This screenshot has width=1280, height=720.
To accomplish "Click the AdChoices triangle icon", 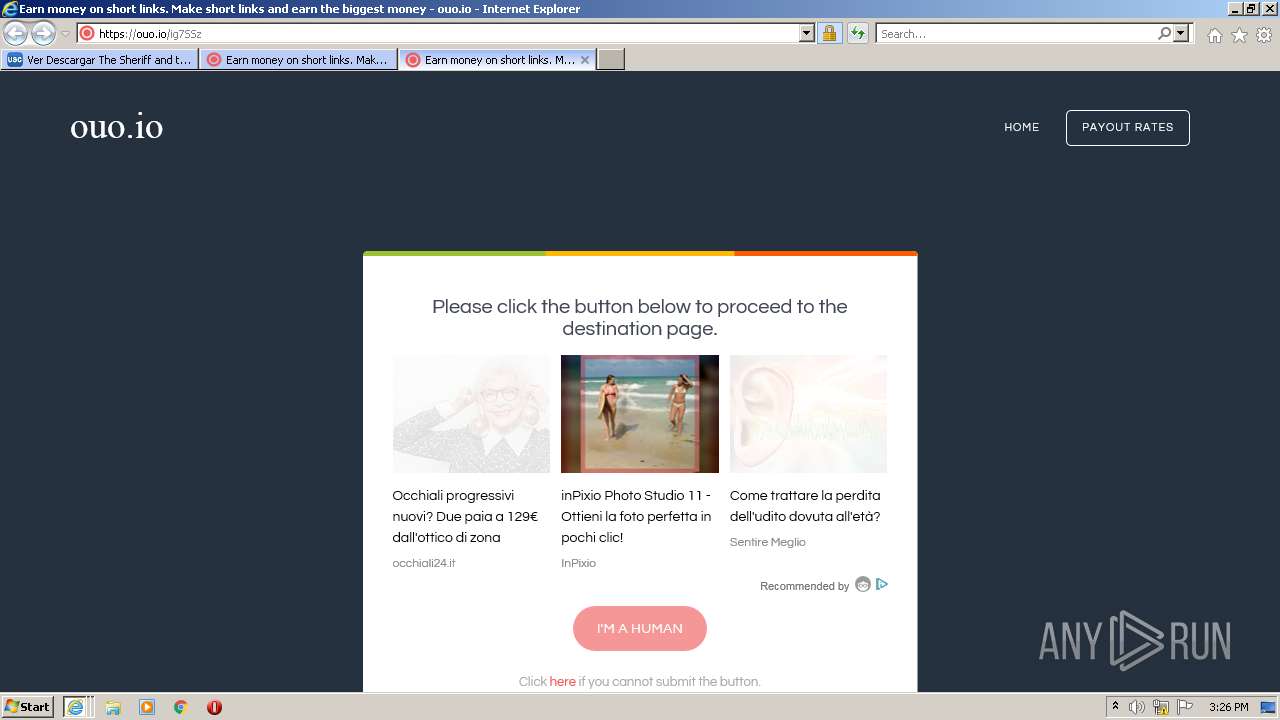I will point(882,584).
